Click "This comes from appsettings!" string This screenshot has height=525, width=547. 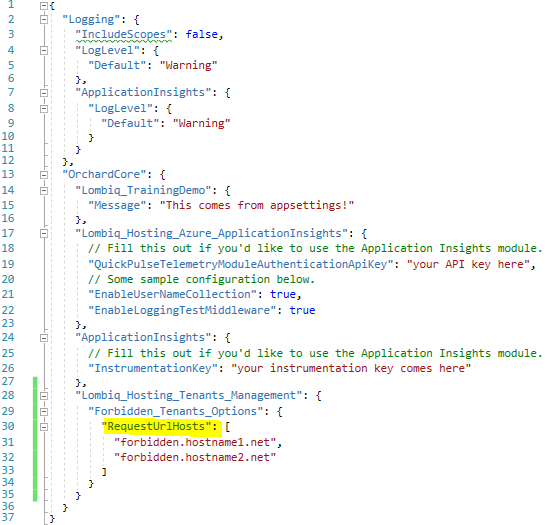[257, 205]
